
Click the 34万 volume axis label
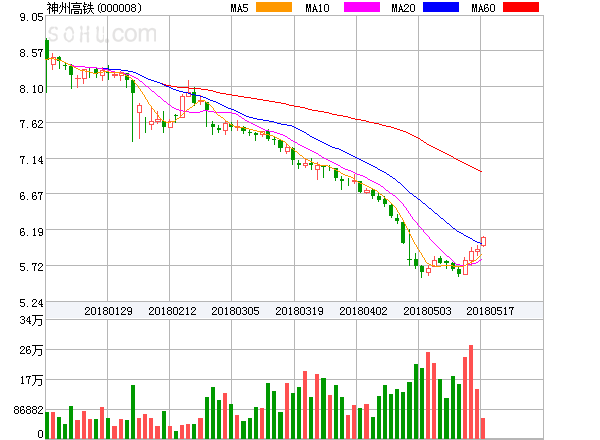(31, 320)
